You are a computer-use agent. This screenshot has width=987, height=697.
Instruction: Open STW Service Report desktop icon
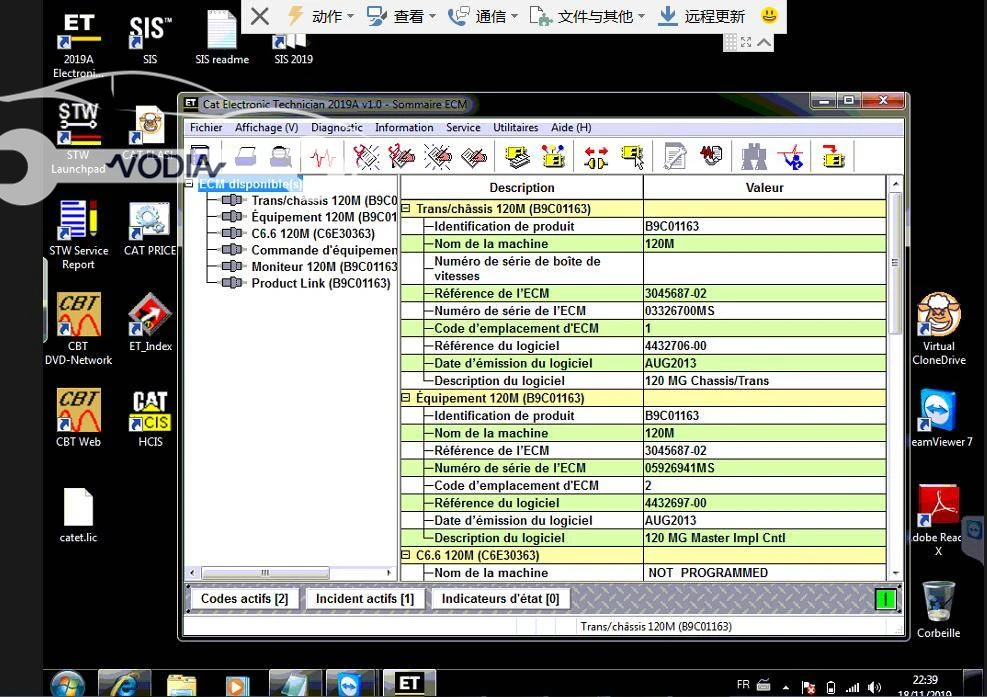point(78,235)
